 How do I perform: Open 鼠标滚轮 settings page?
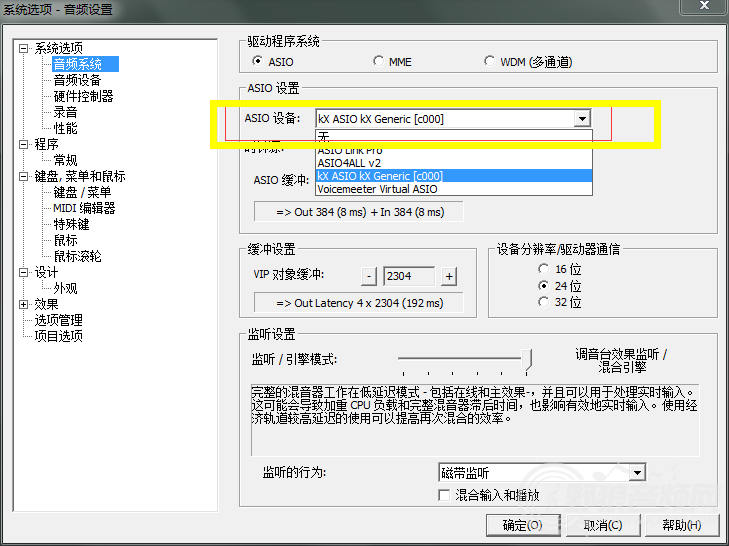click(77, 256)
